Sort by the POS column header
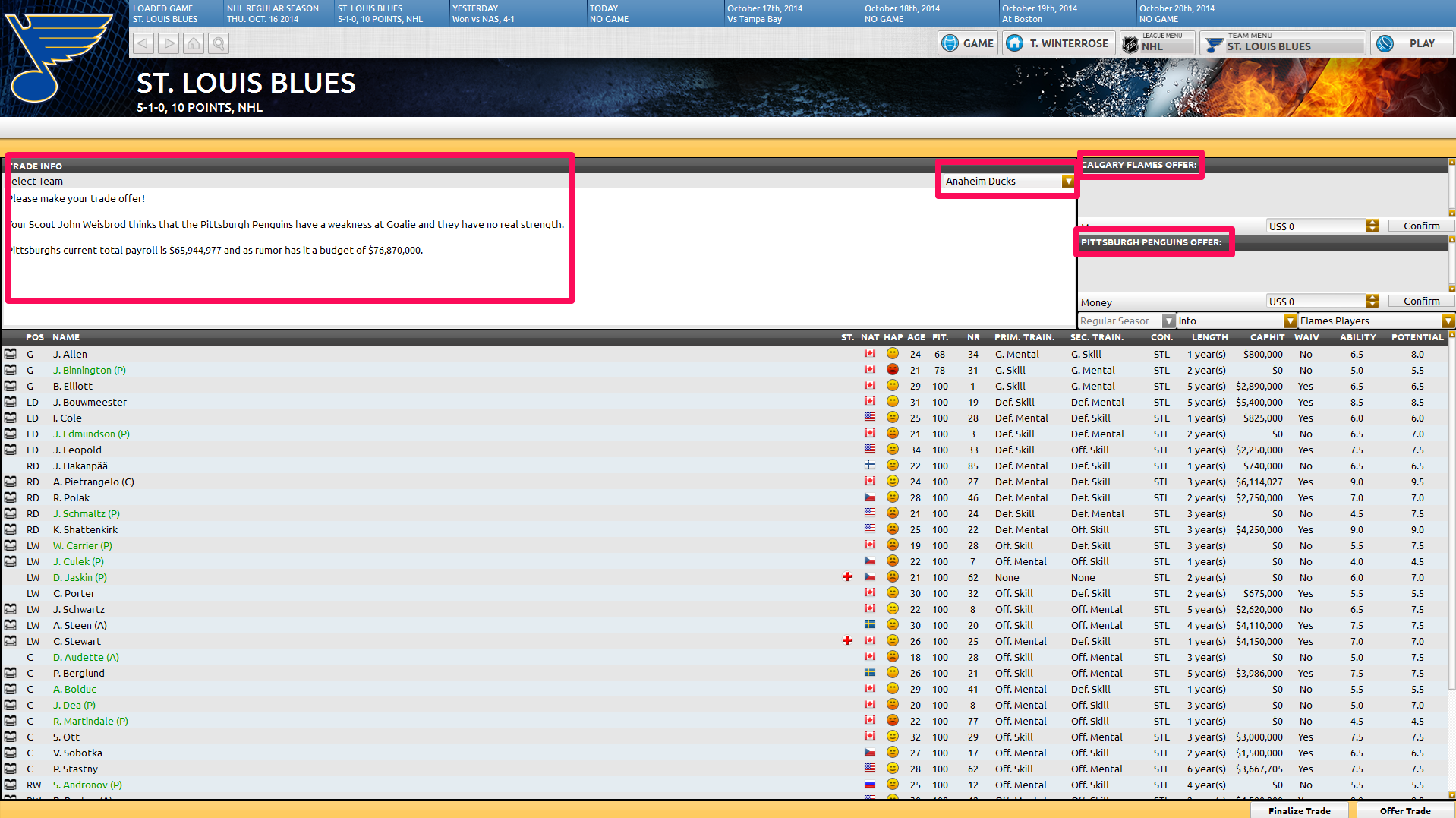Screen dimensions: 1456x818 (35, 337)
